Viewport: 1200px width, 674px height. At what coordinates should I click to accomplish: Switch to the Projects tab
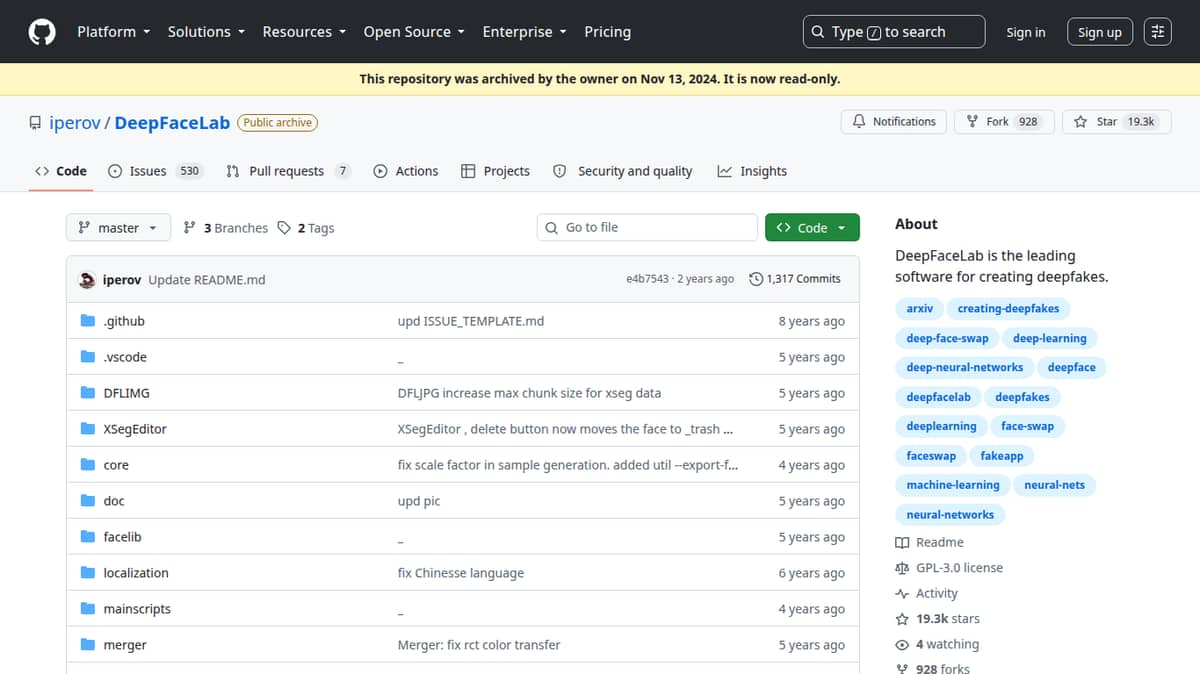click(x=495, y=171)
